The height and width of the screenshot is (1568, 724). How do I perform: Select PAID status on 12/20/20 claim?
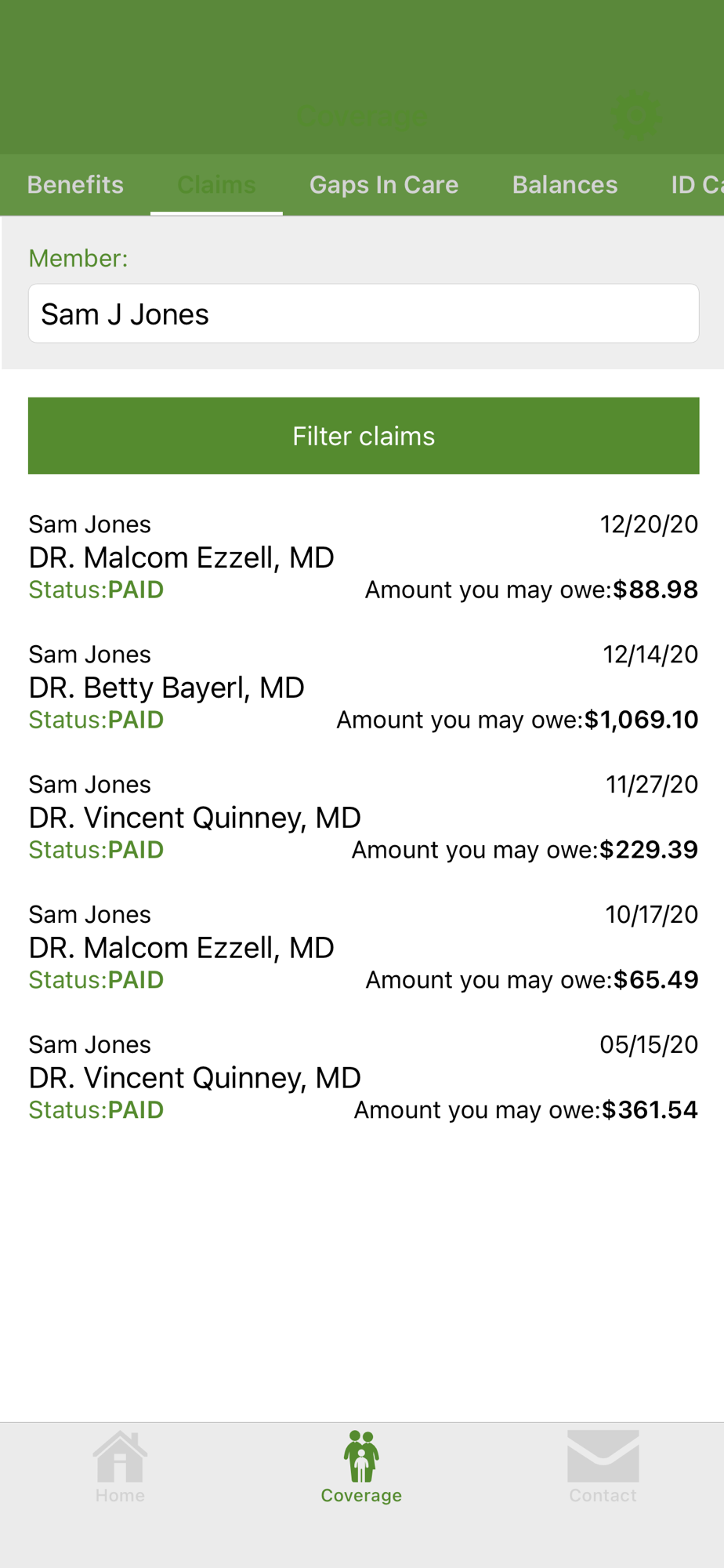click(x=136, y=590)
